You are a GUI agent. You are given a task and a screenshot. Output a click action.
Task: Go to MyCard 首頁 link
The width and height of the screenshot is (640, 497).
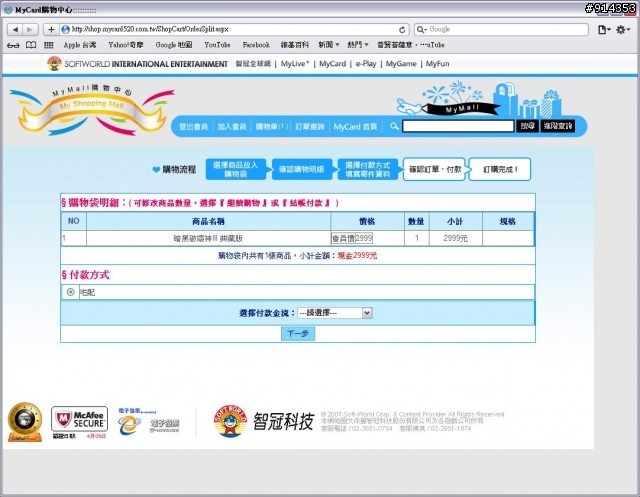pyautogui.click(x=355, y=127)
